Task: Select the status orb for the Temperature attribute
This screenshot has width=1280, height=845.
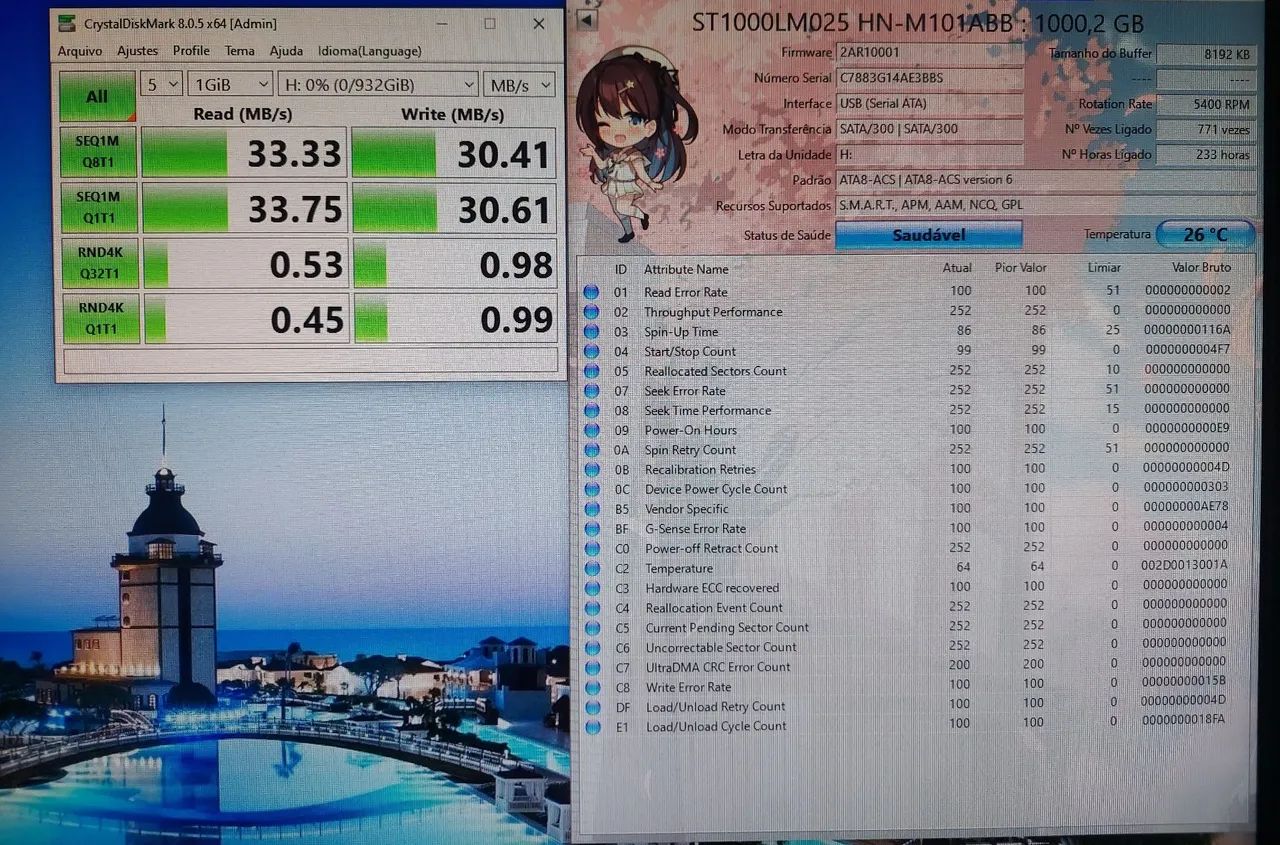Action: pos(592,568)
